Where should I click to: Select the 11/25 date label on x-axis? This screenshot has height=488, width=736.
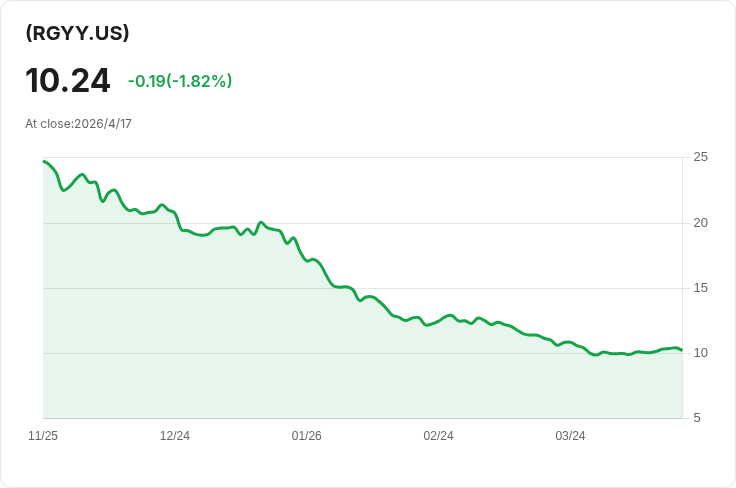[x=43, y=435]
